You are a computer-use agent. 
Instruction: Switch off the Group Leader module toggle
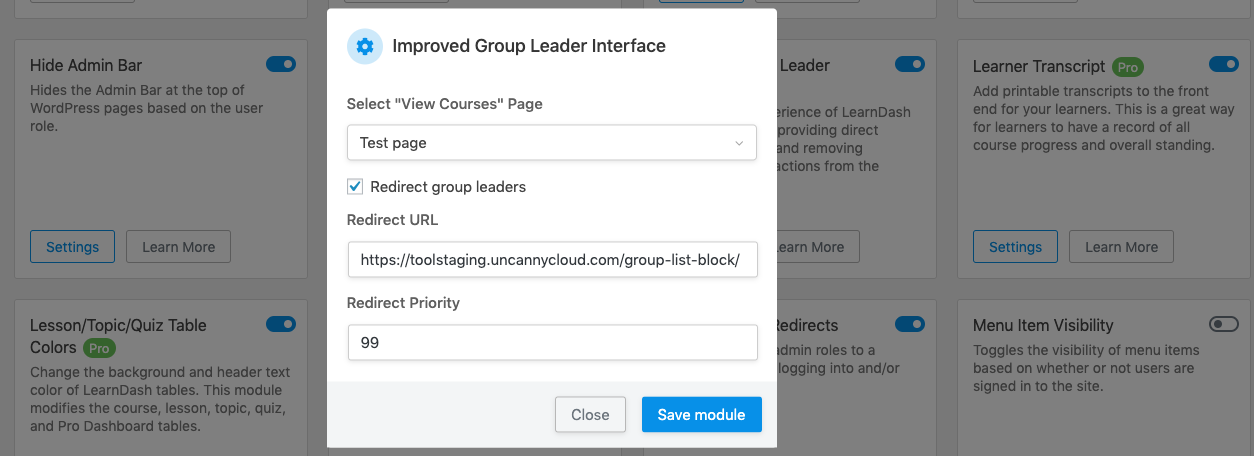click(x=909, y=65)
